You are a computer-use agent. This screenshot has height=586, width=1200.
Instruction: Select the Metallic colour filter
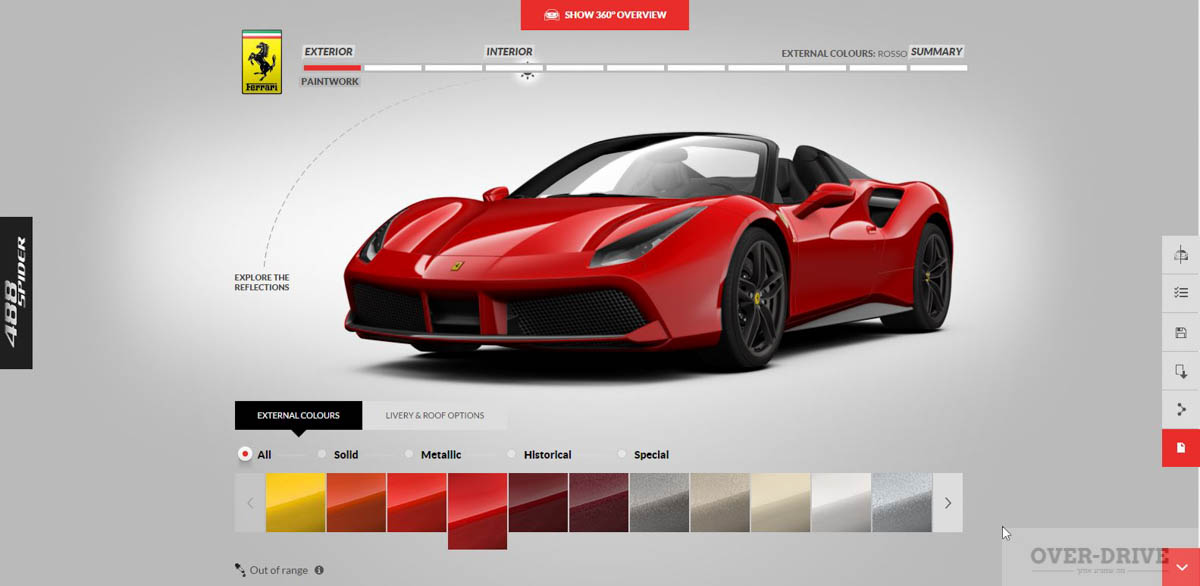click(409, 454)
